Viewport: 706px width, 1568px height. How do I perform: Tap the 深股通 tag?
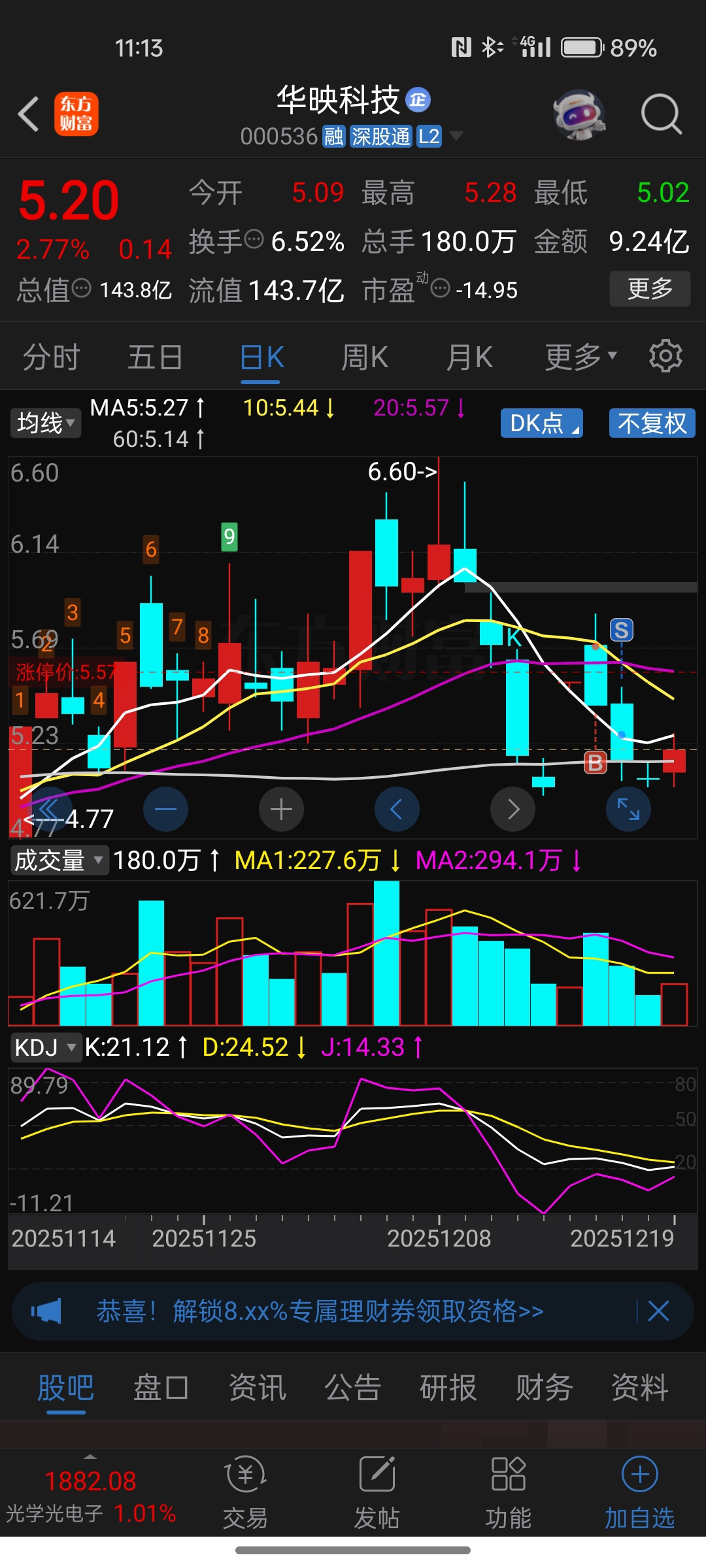(x=381, y=137)
